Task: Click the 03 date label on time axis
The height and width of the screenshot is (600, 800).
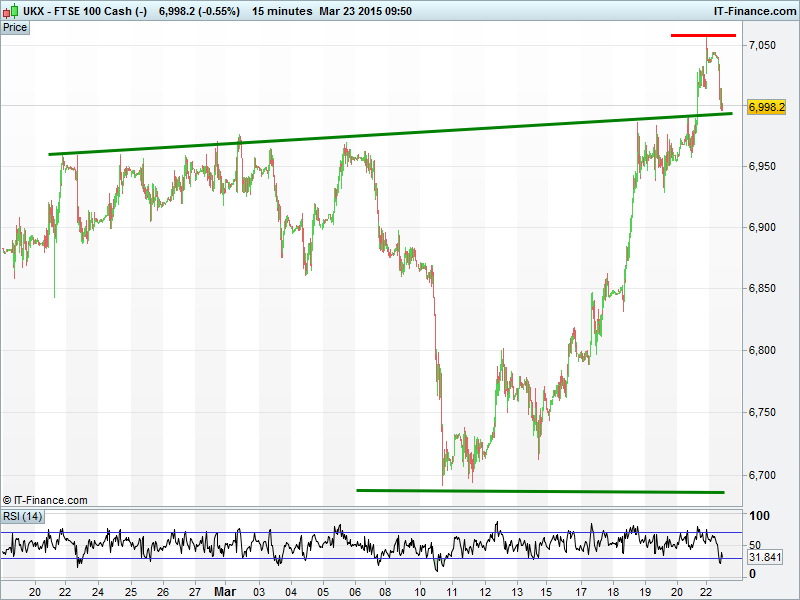Action: tap(259, 592)
